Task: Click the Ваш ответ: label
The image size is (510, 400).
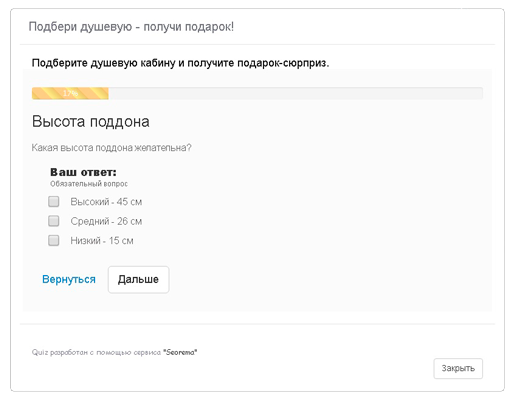Action: tap(83, 172)
